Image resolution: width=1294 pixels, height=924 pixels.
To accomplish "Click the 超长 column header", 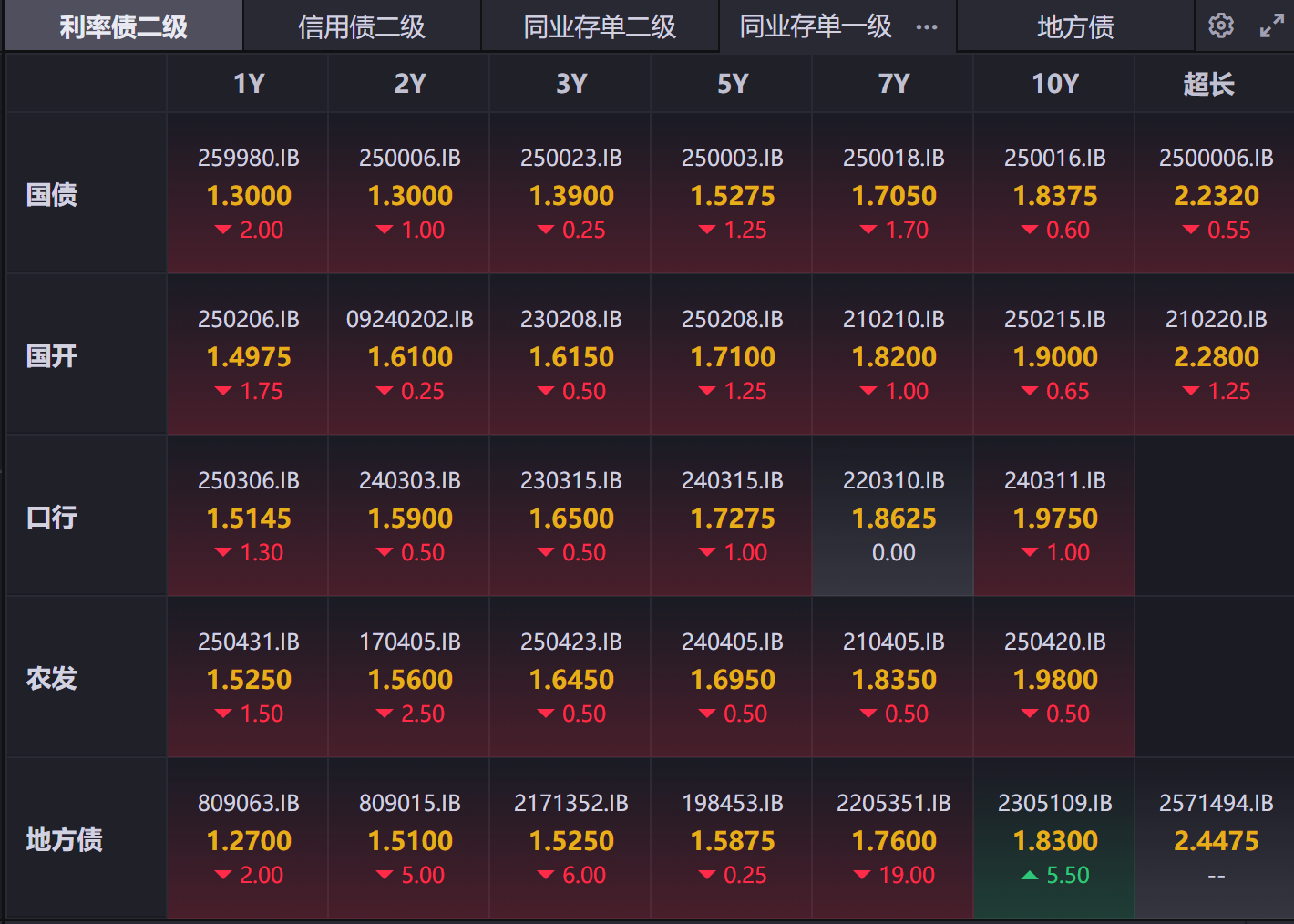I will (x=1208, y=84).
